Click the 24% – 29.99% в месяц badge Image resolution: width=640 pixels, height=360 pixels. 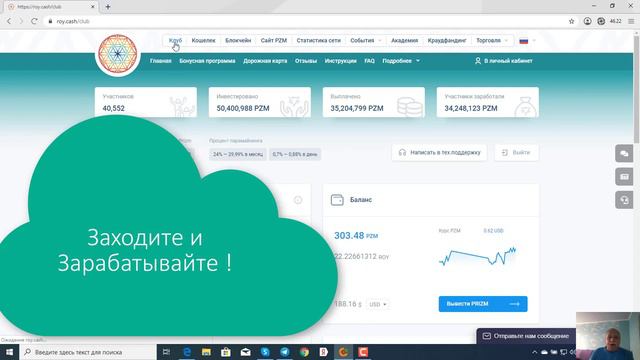click(238, 154)
